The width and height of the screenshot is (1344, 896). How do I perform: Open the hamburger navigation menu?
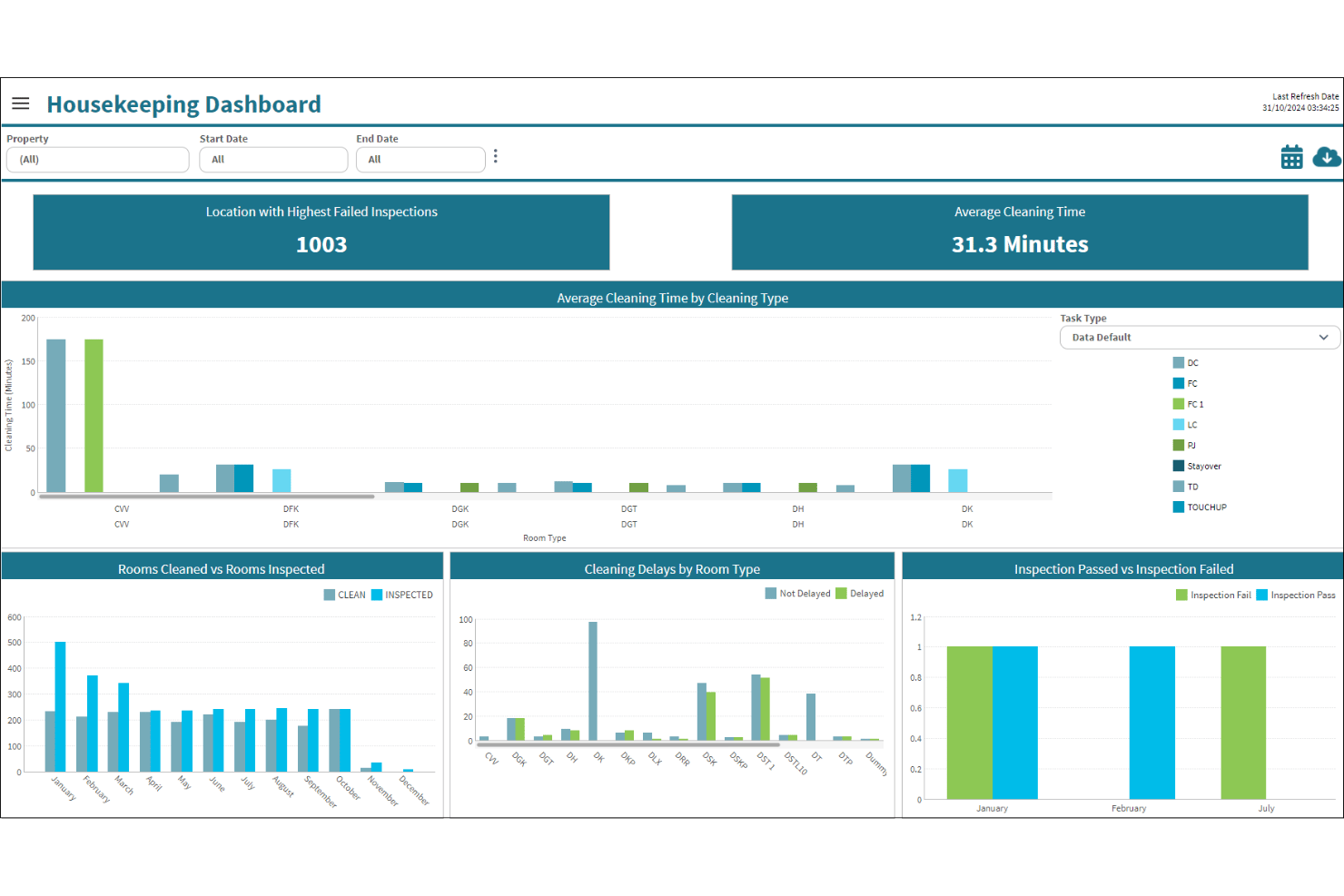20,103
